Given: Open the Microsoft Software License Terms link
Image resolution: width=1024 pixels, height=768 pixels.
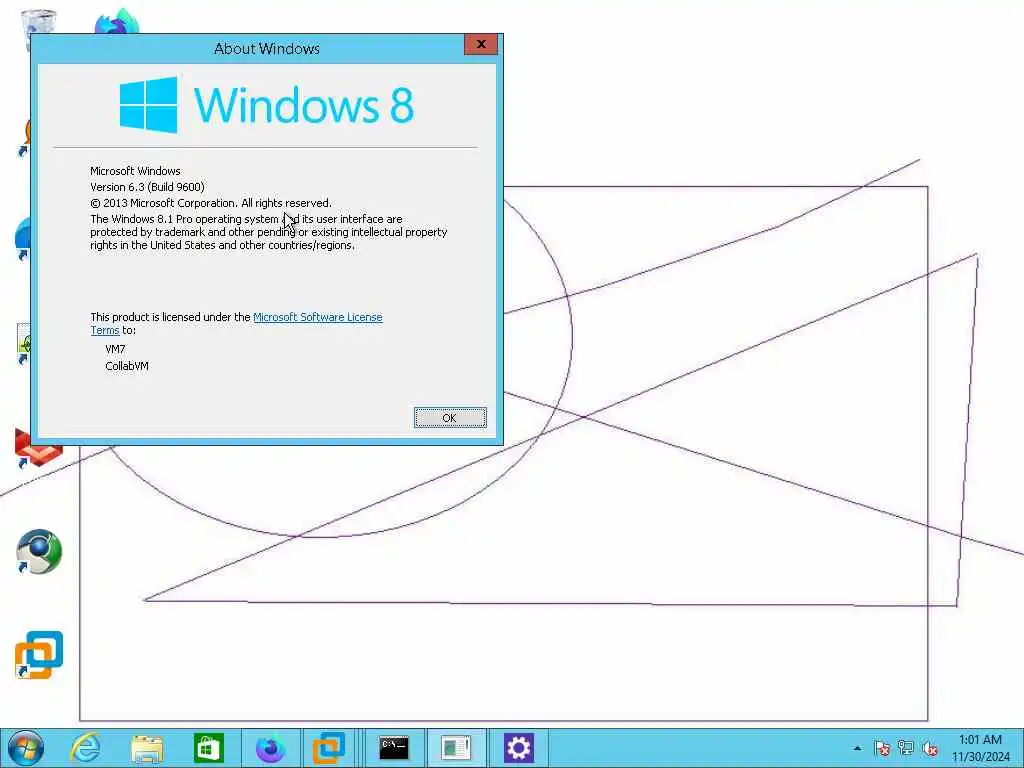Looking at the screenshot, I should 317,317.
